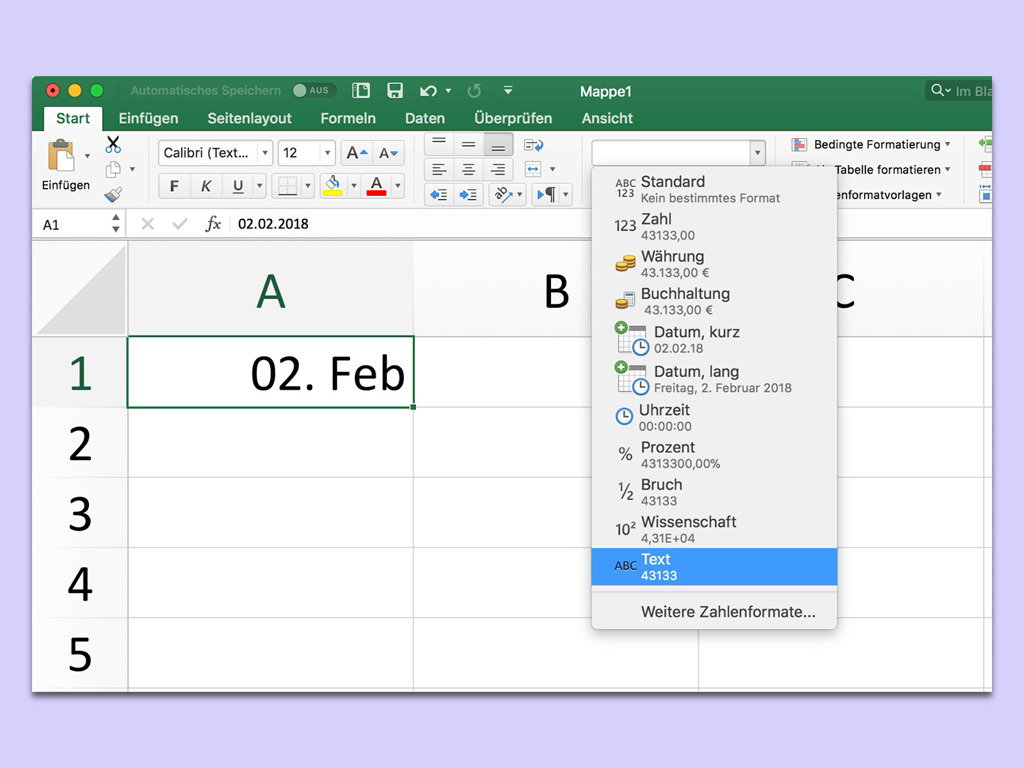Viewport: 1024px width, 768px height.
Task: Select the Format Painter brush icon
Action: (113, 193)
